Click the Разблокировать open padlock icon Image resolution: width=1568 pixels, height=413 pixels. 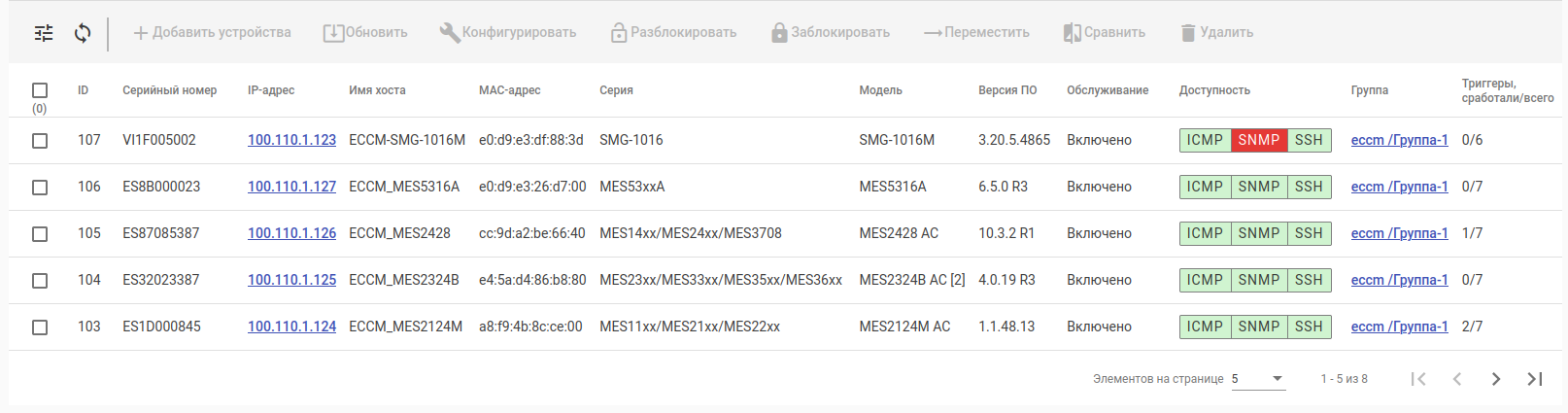tap(618, 33)
